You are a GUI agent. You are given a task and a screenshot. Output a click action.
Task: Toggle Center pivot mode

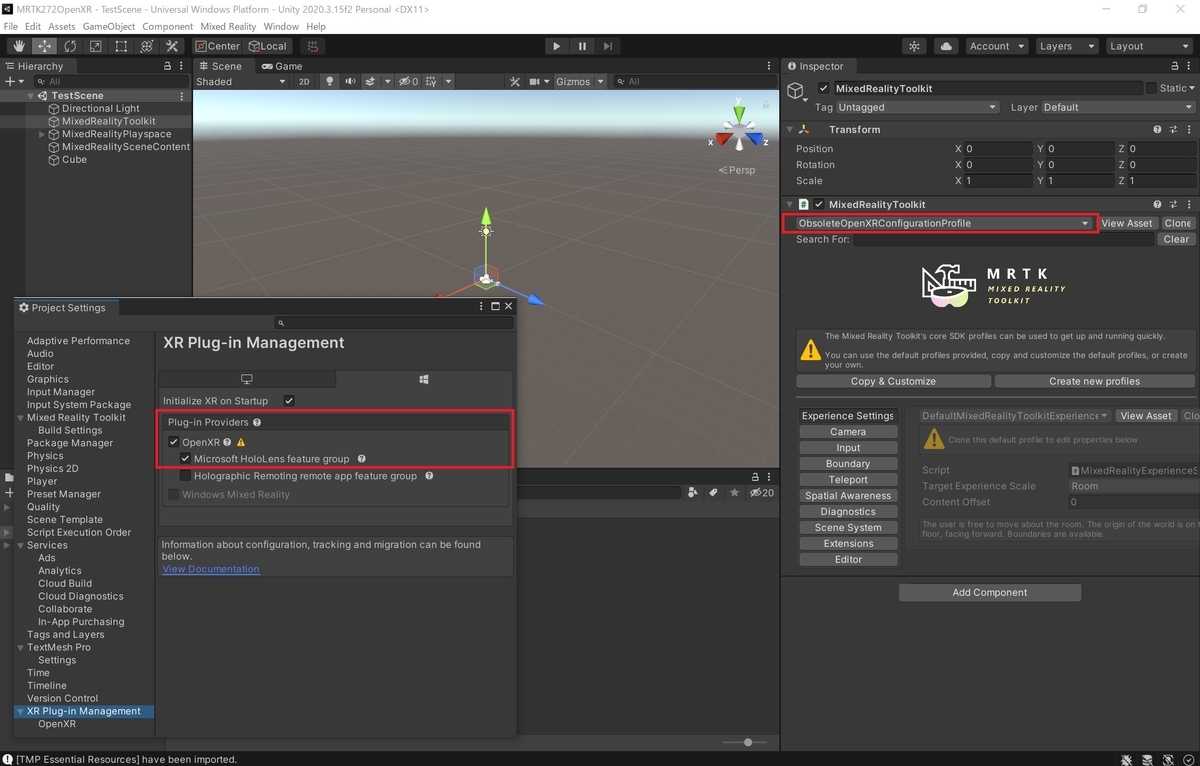217,46
